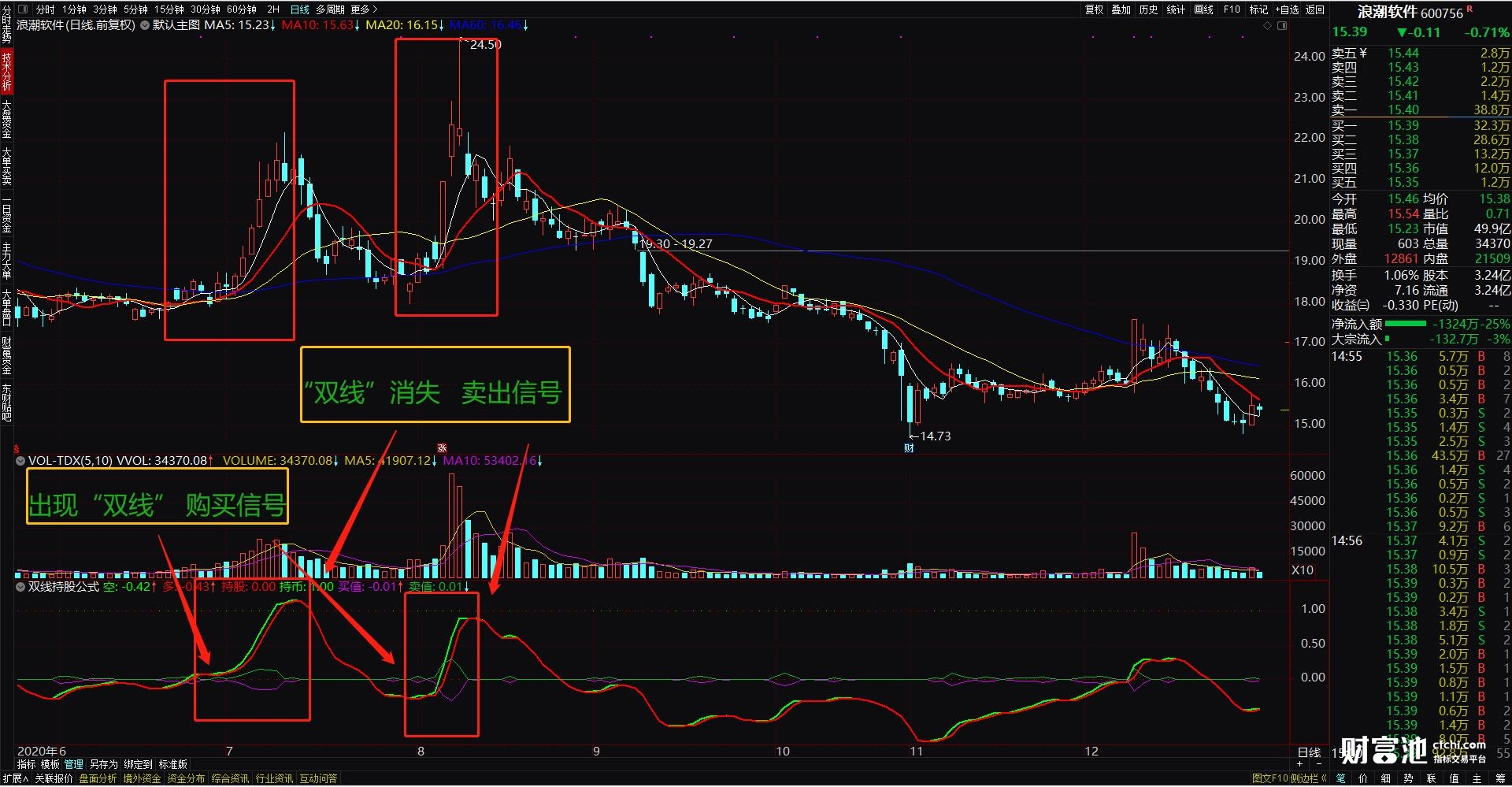Select 技术分析 in the left sidebar
The image size is (1512, 787).
[6, 72]
